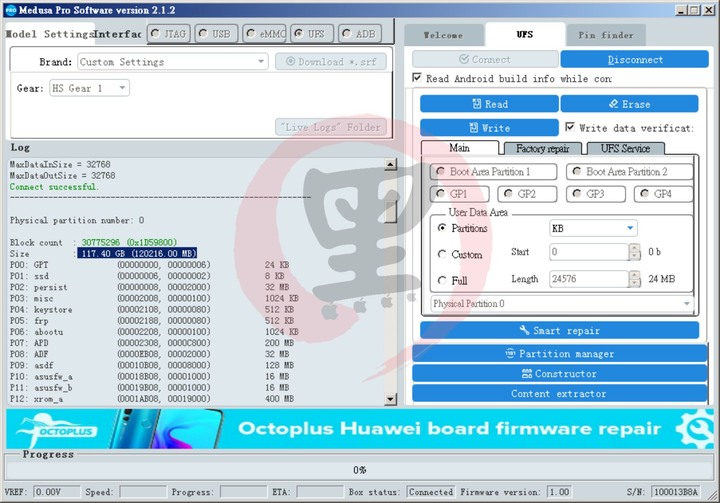Viewport: 720px width, 503px height.
Task: Select Boot Area Partition 2
Action: coord(630,172)
